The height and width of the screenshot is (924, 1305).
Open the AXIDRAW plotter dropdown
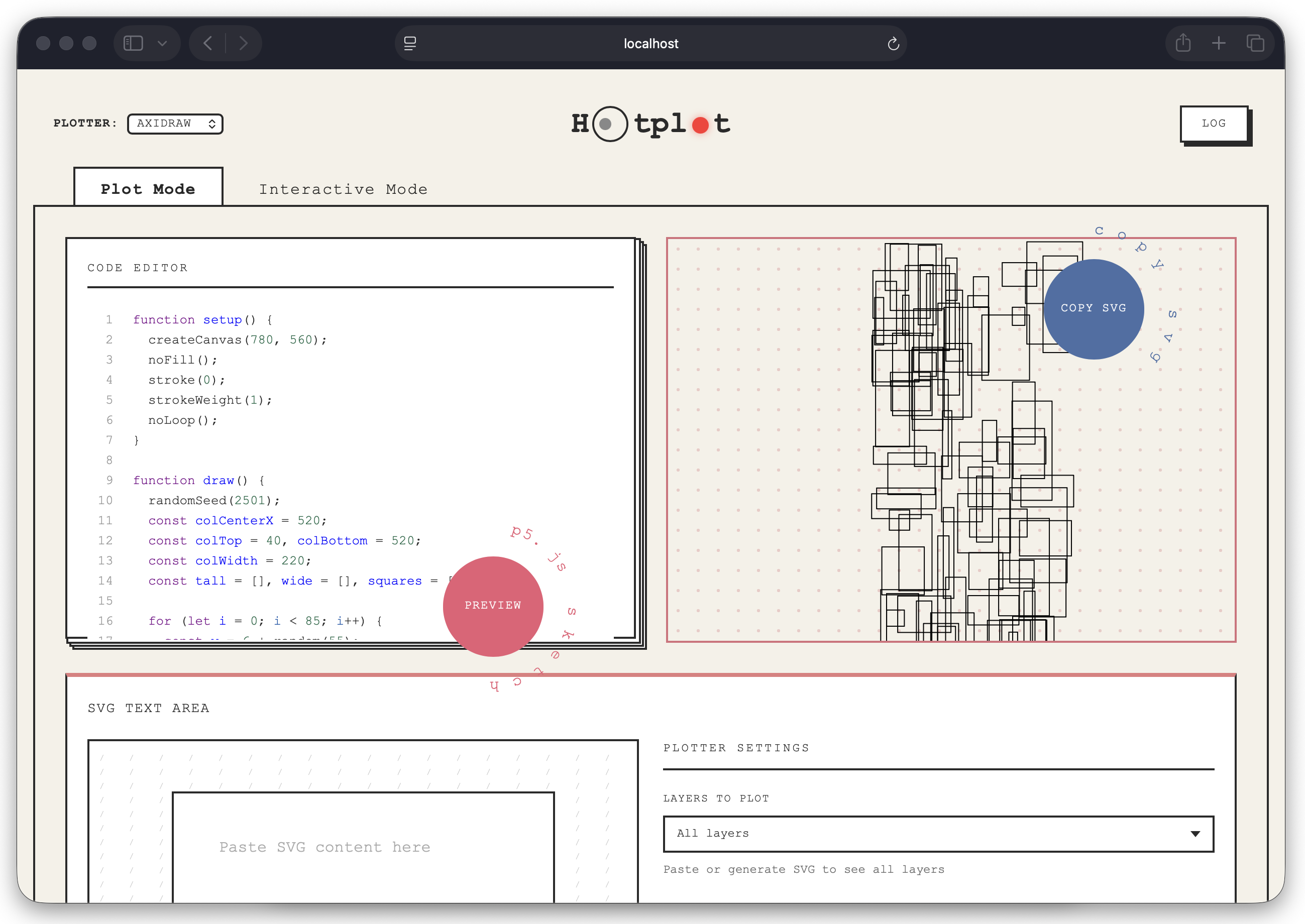(175, 124)
